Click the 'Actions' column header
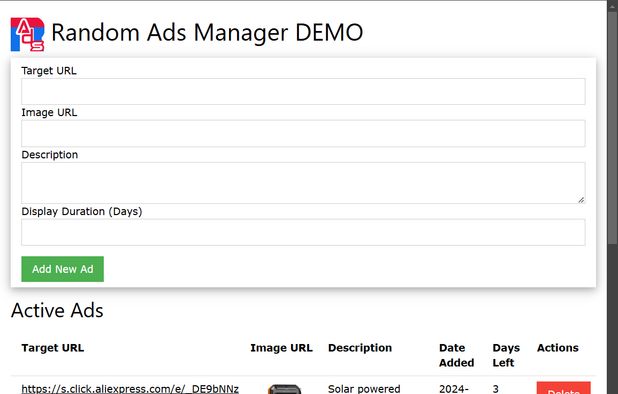 (x=558, y=348)
